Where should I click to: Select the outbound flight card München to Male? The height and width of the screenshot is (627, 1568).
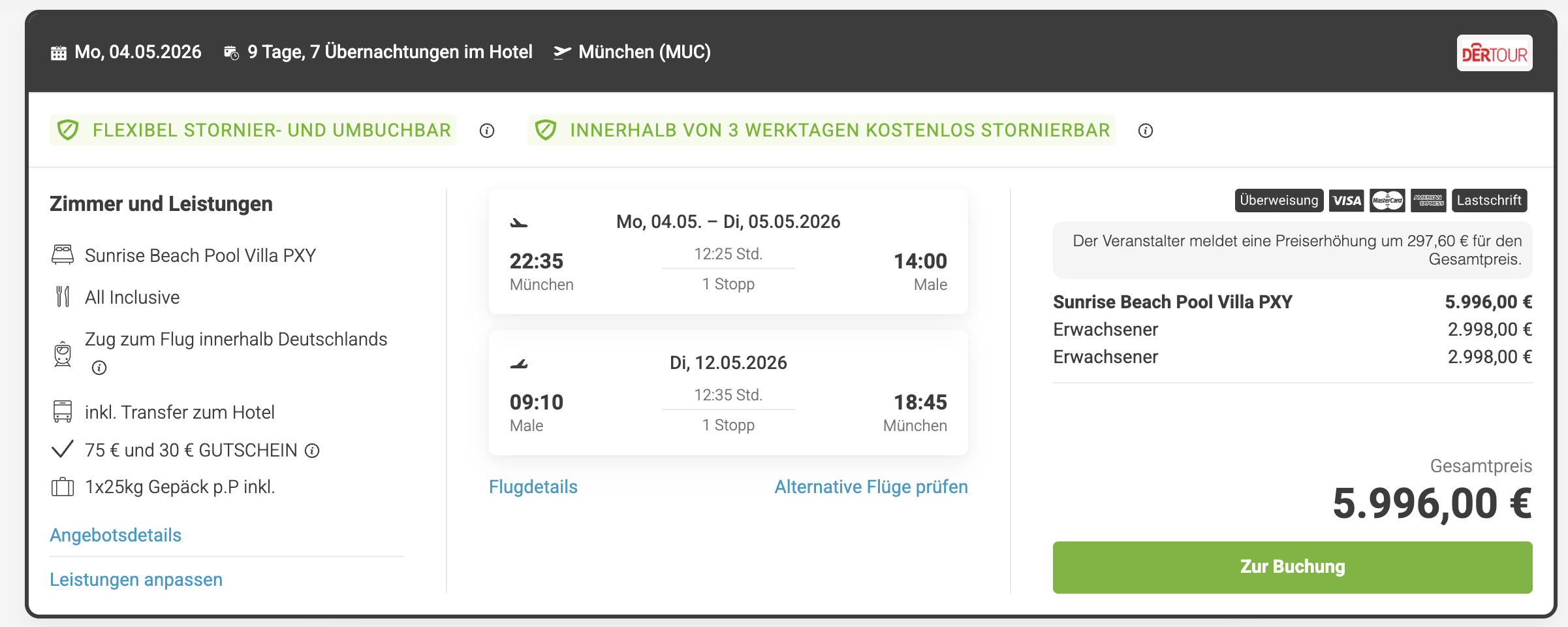pyautogui.click(x=728, y=252)
